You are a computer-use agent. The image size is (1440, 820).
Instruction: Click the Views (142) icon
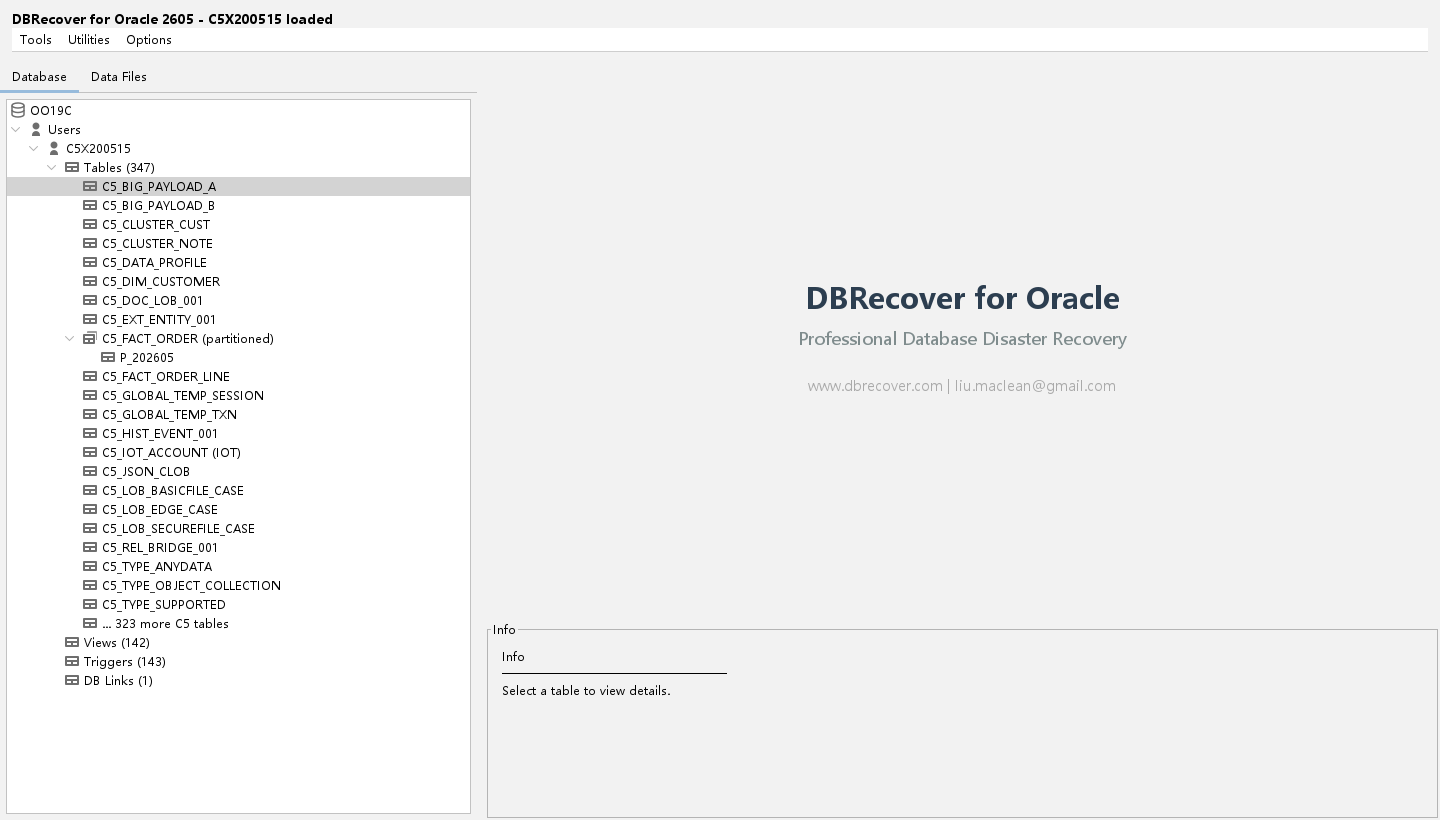(72, 643)
